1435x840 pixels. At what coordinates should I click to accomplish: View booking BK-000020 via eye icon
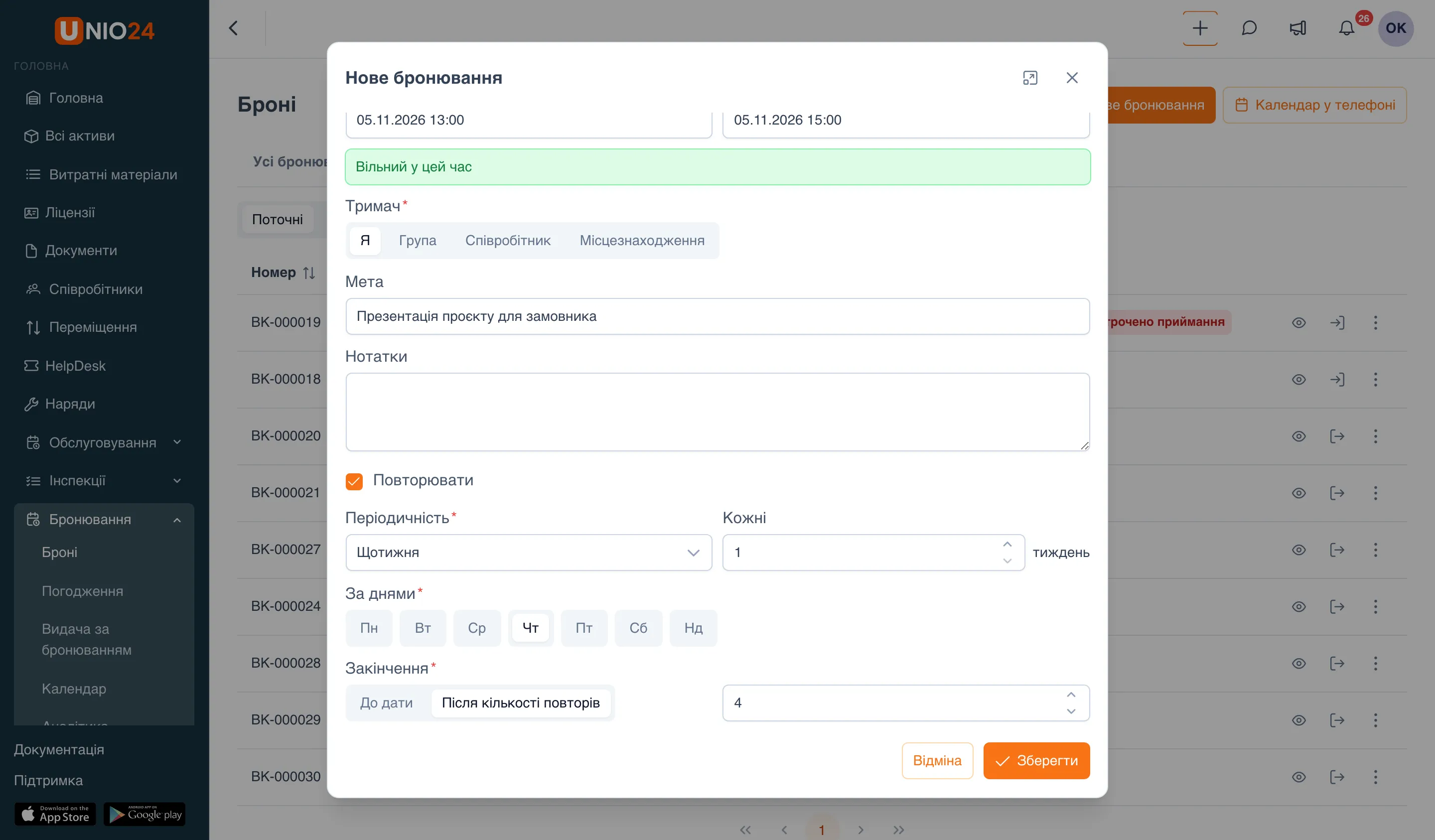pos(1298,436)
